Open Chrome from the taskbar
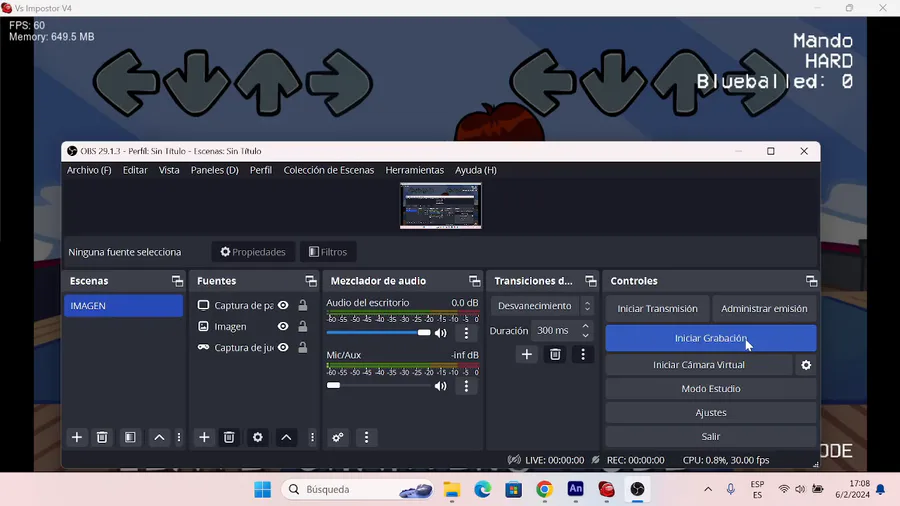Screen dimensions: 900x506 [544, 489]
